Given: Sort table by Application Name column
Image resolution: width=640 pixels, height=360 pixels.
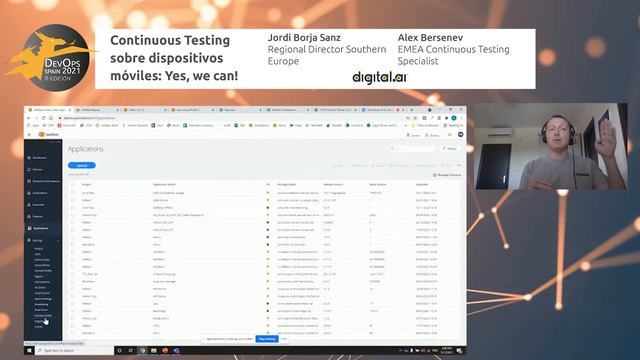Looking at the screenshot, I should coord(164,184).
